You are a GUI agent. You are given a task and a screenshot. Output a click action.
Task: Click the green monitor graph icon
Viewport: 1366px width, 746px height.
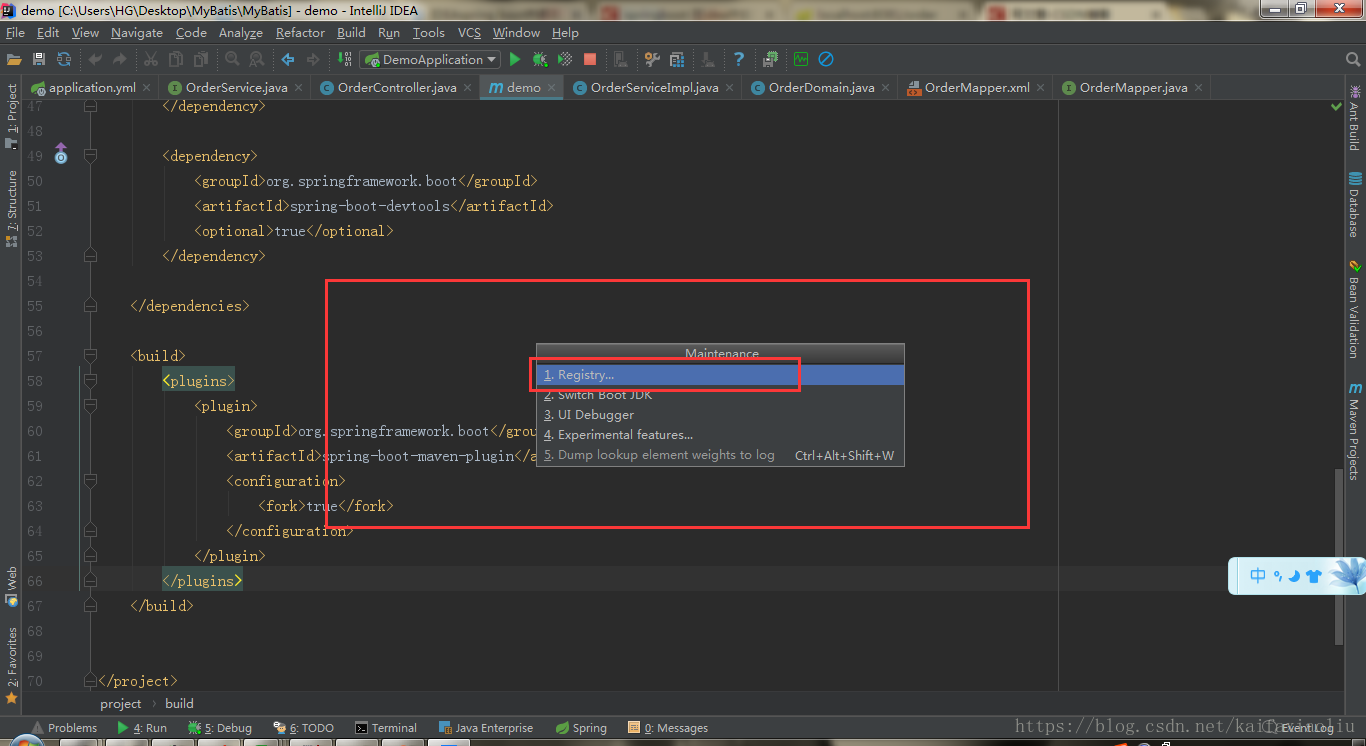pos(801,59)
